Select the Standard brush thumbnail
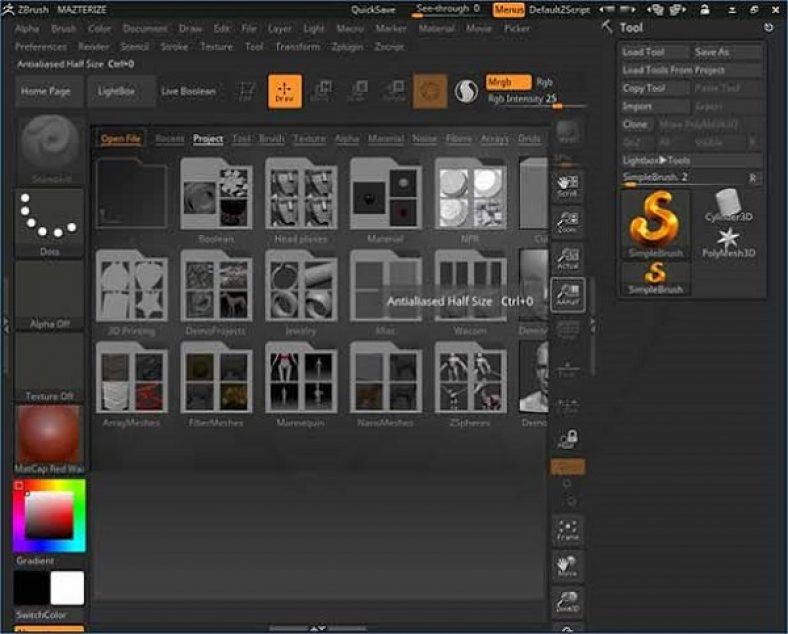Viewport: 788px width, 634px height. pyautogui.click(x=49, y=146)
